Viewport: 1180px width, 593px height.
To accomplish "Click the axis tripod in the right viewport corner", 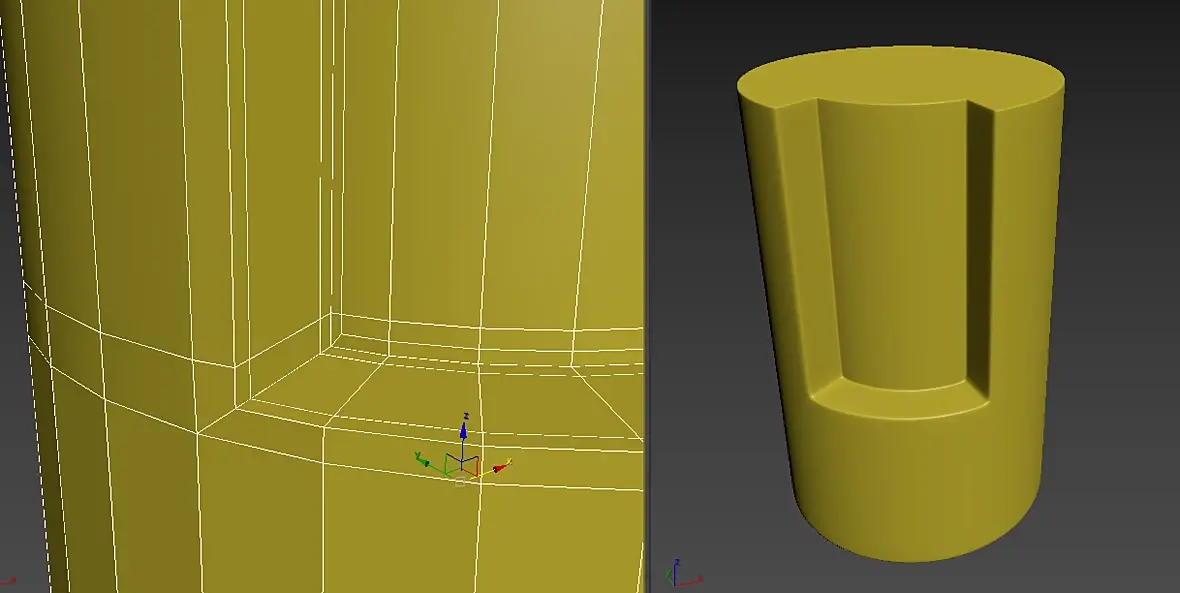I will (x=681, y=573).
